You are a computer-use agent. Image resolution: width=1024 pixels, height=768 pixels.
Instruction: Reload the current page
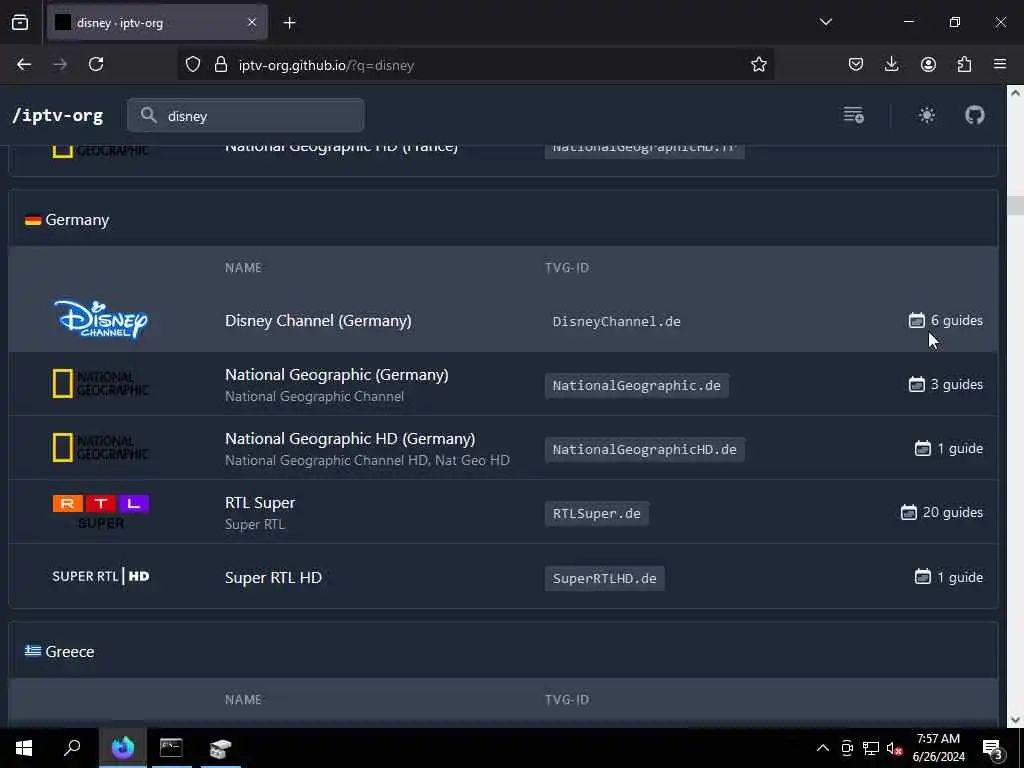click(x=96, y=65)
